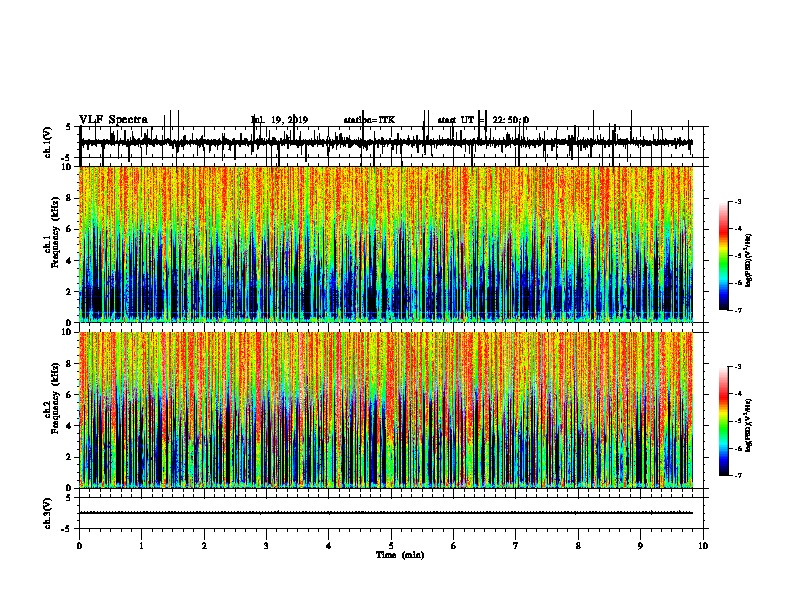
Task: Click the time axis tick label "10"
Action: click(703, 546)
